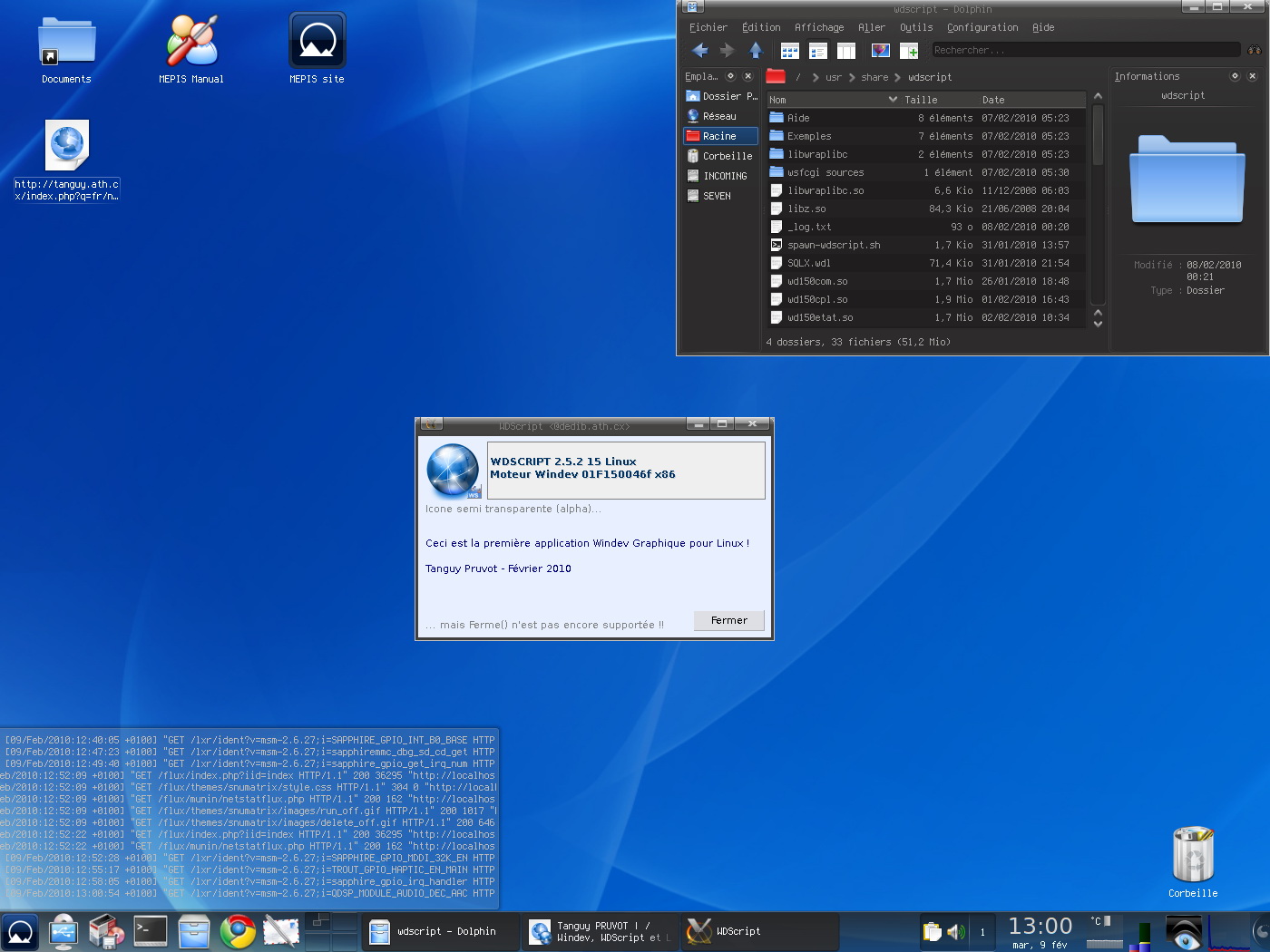
Task: Launch the terminal from the taskbar
Action: click(x=151, y=931)
